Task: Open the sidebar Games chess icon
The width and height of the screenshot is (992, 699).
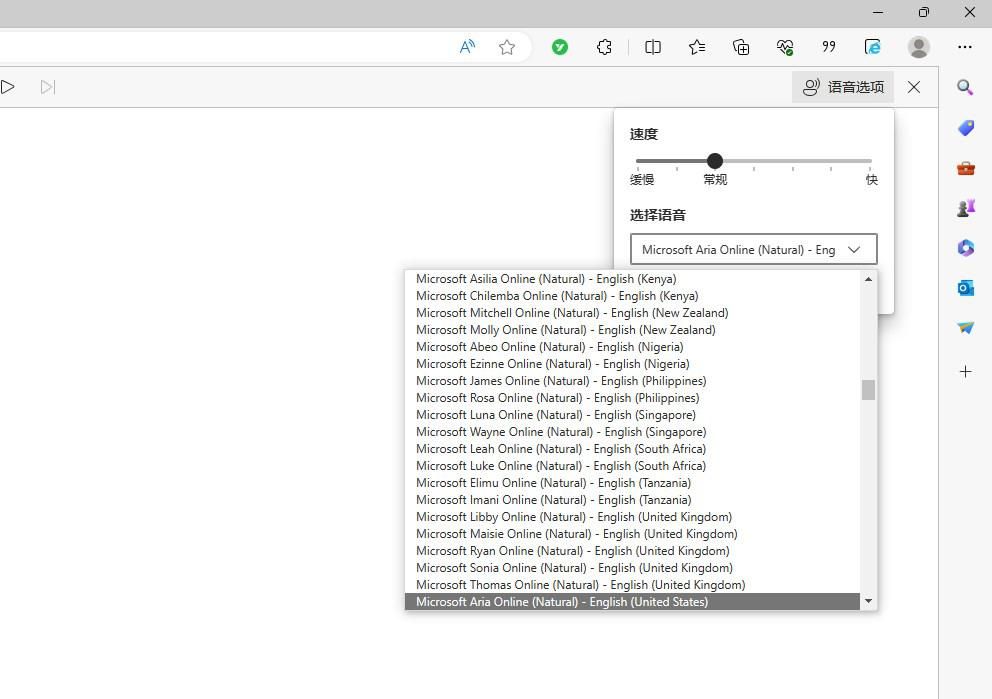Action: click(x=965, y=208)
